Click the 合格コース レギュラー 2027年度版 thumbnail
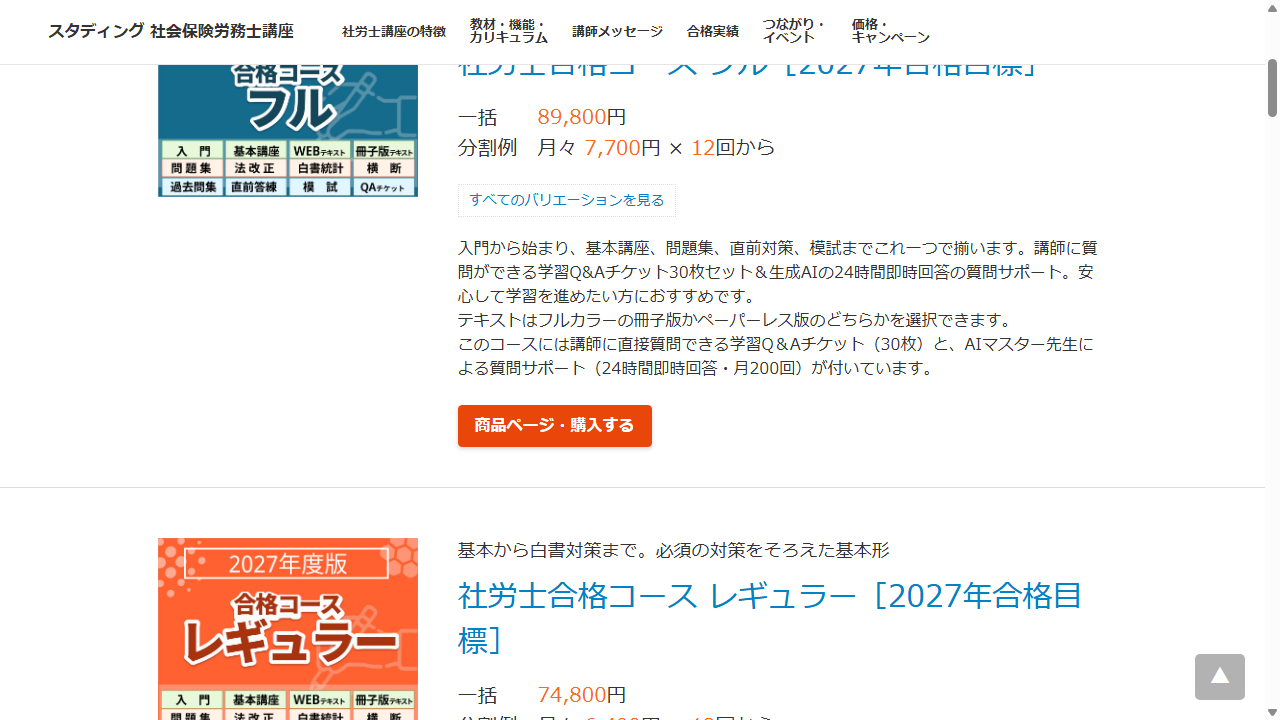1280x720 pixels. [x=288, y=629]
